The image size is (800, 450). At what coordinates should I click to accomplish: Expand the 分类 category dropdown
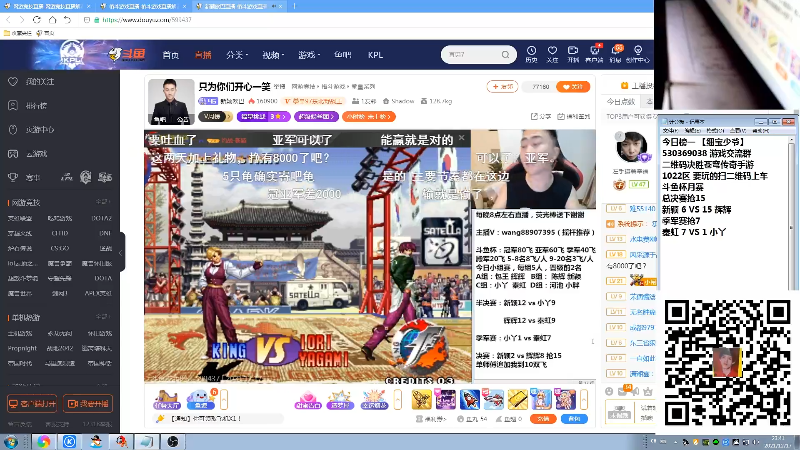(237, 55)
